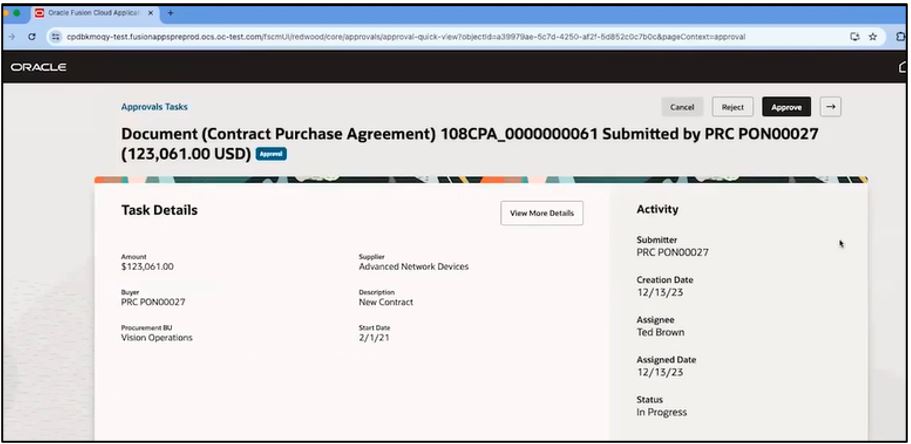Select supplier Advanced Network Devices
Screen dimensions: 911x444
tap(414, 267)
